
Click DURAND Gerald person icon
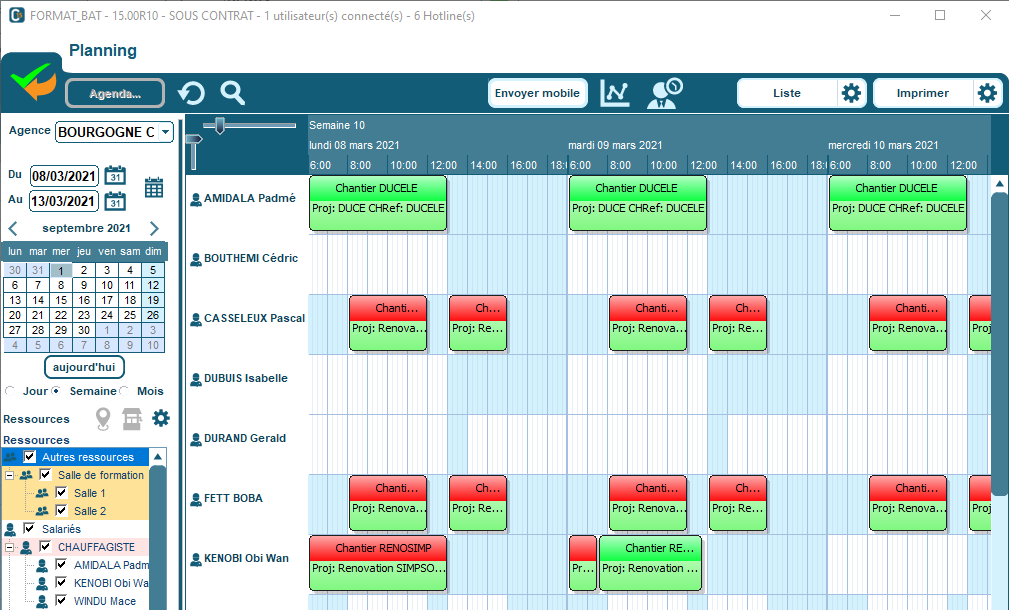196,439
